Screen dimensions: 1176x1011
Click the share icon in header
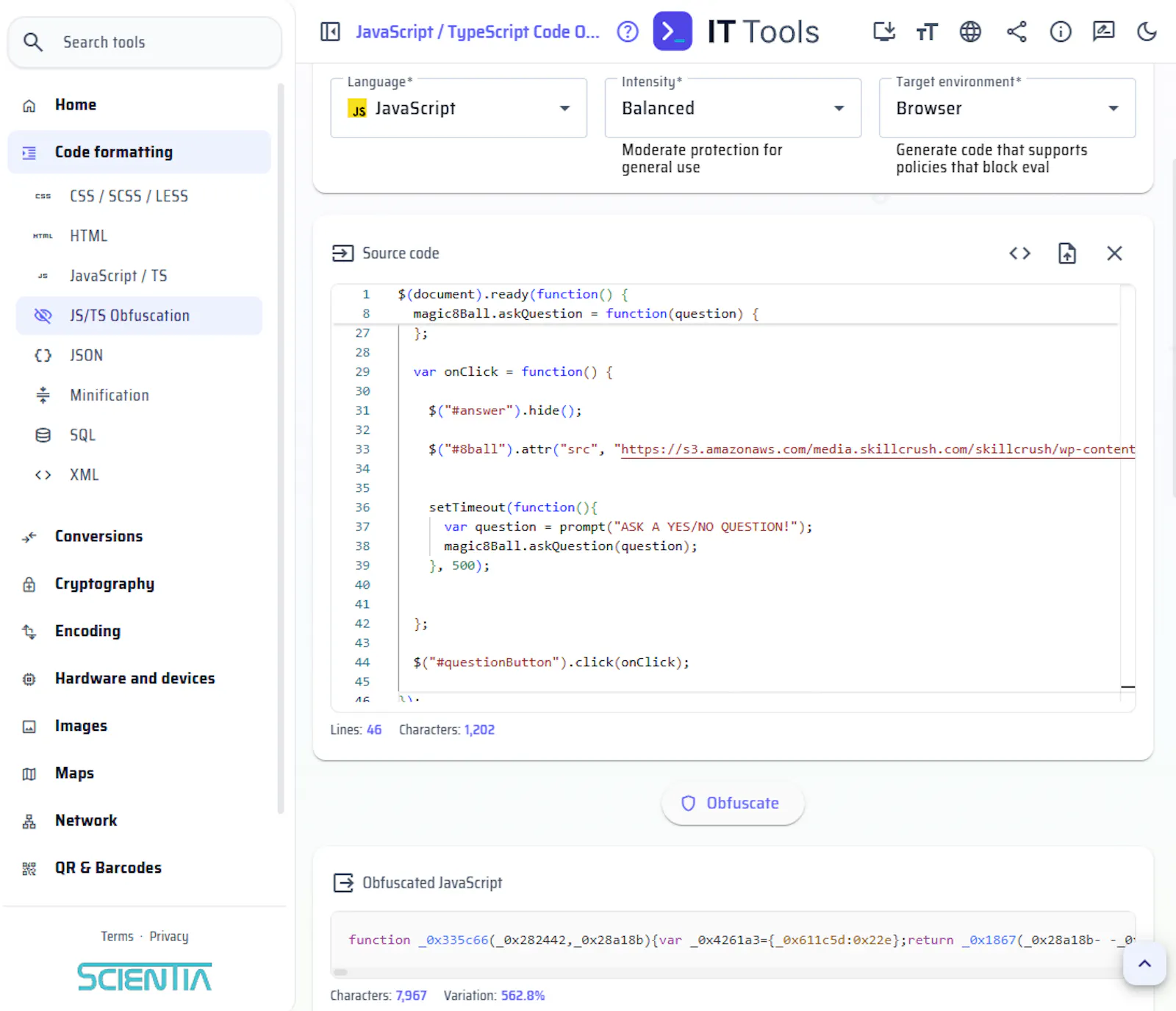[1017, 32]
